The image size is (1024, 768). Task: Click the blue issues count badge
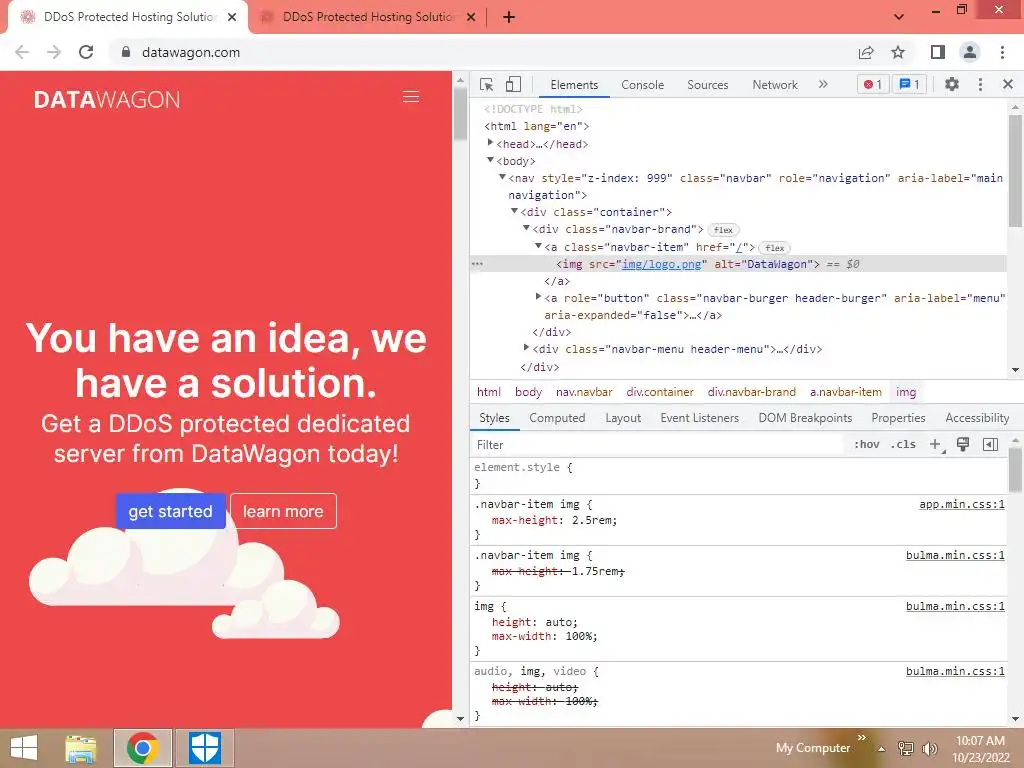coord(909,84)
